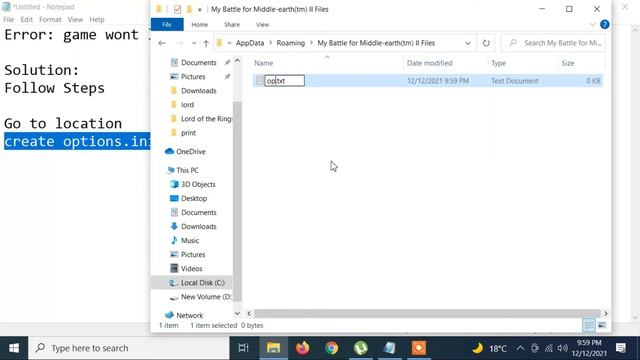Open Downloads under This PC

click(x=198, y=227)
